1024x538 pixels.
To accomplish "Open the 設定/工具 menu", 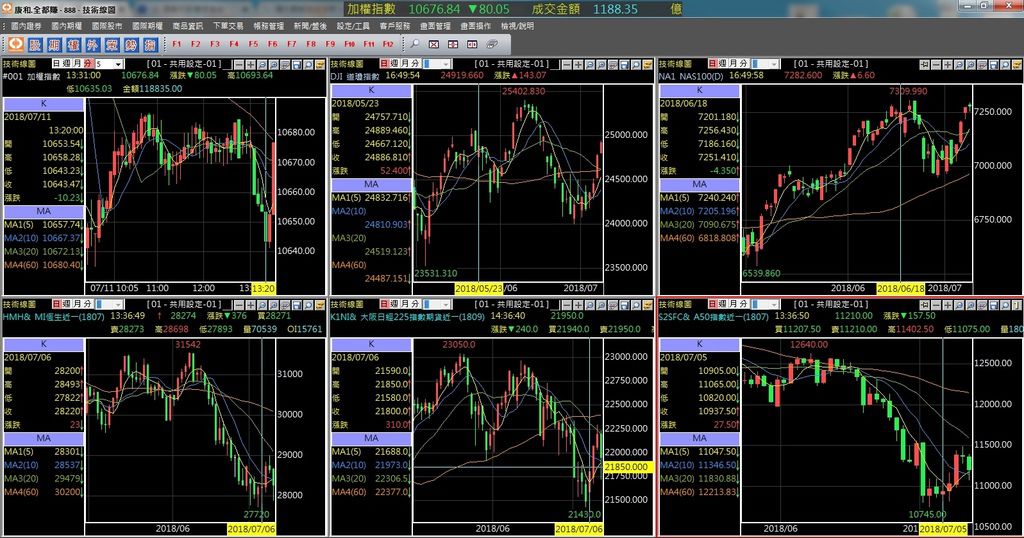I will pyautogui.click(x=353, y=26).
